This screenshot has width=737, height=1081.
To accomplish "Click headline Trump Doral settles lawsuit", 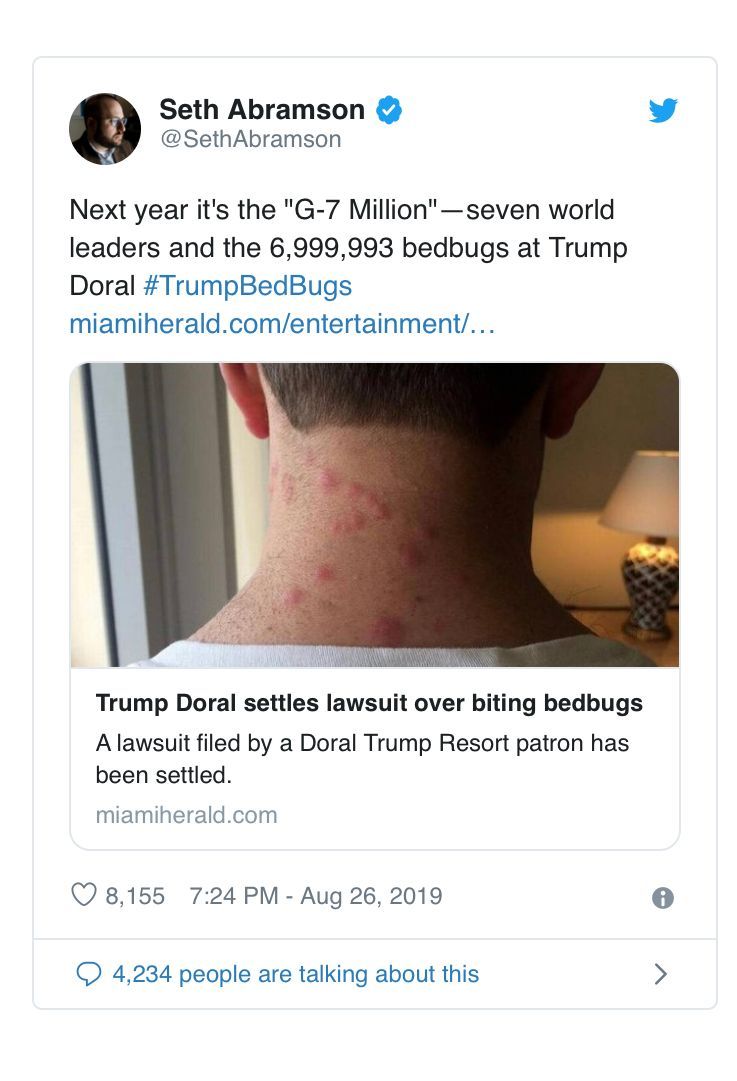I will pos(369,703).
